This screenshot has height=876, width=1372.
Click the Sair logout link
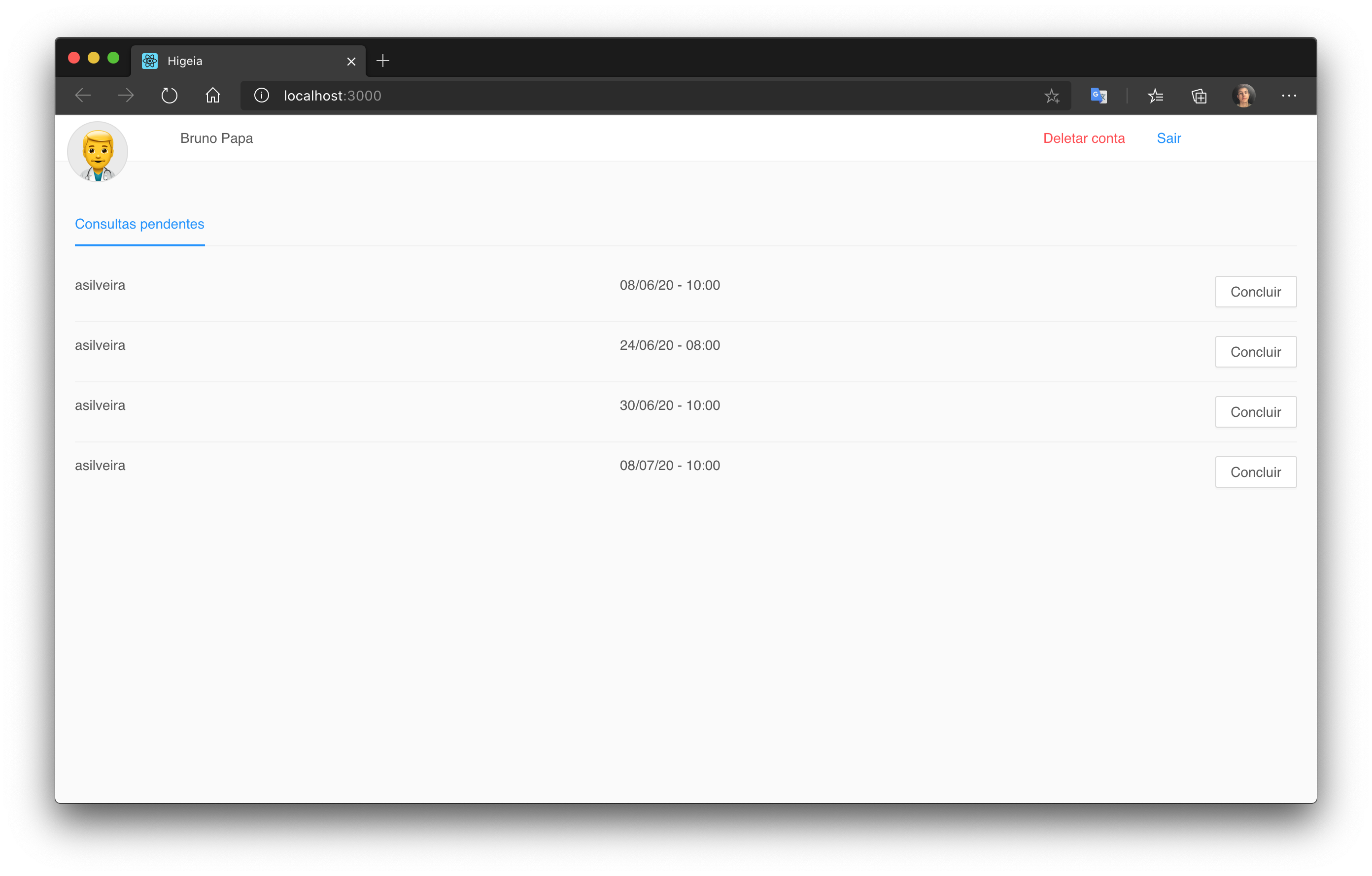[x=1168, y=138]
